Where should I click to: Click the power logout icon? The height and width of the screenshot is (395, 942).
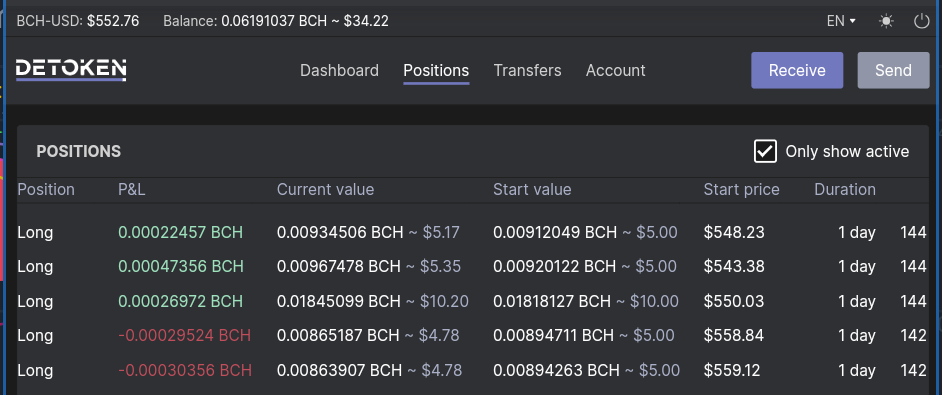pyautogui.click(x=921, y=22)
